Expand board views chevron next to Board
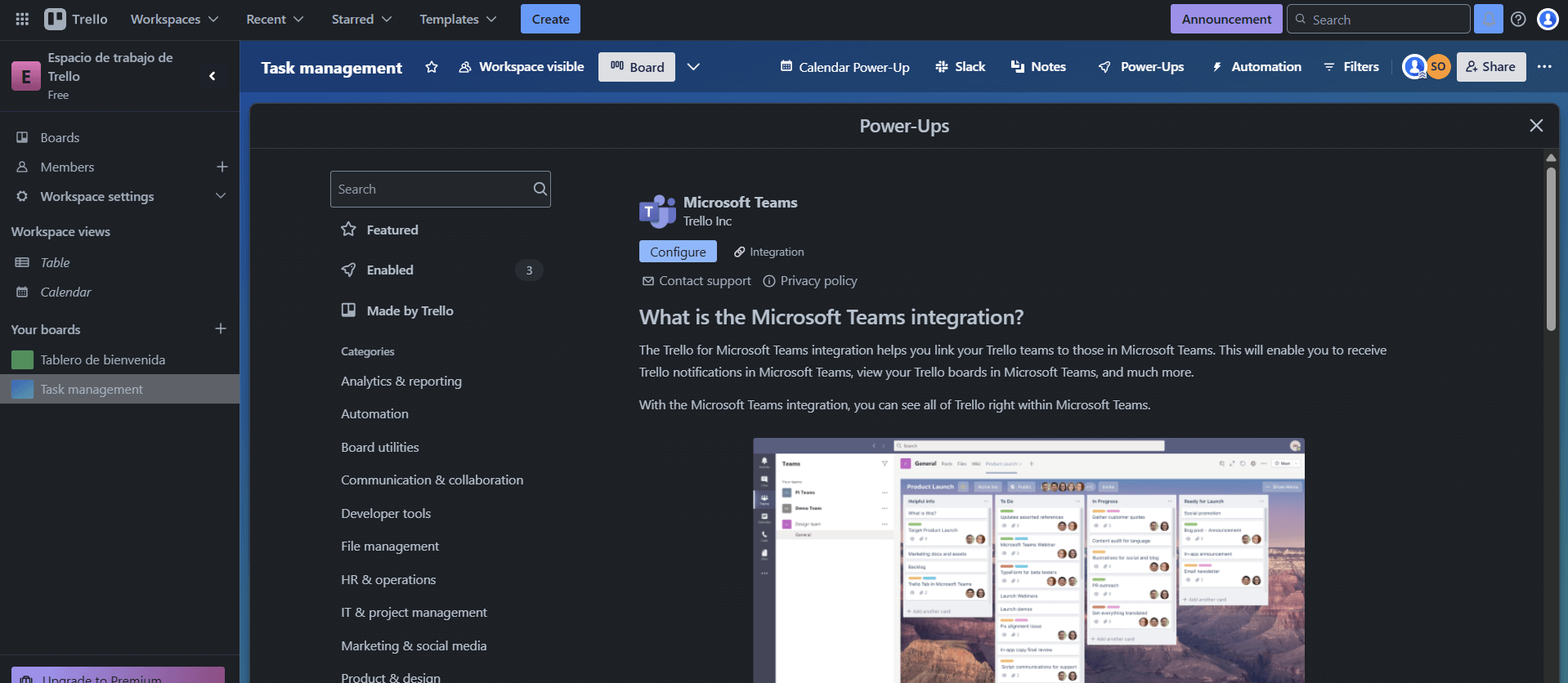The width and height of the screenshot is (1568, 683). pos(693,67)
